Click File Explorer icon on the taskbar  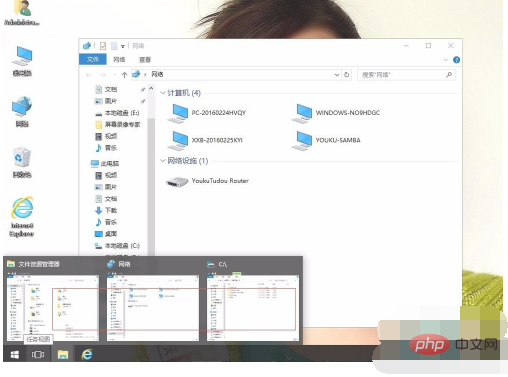63,355
